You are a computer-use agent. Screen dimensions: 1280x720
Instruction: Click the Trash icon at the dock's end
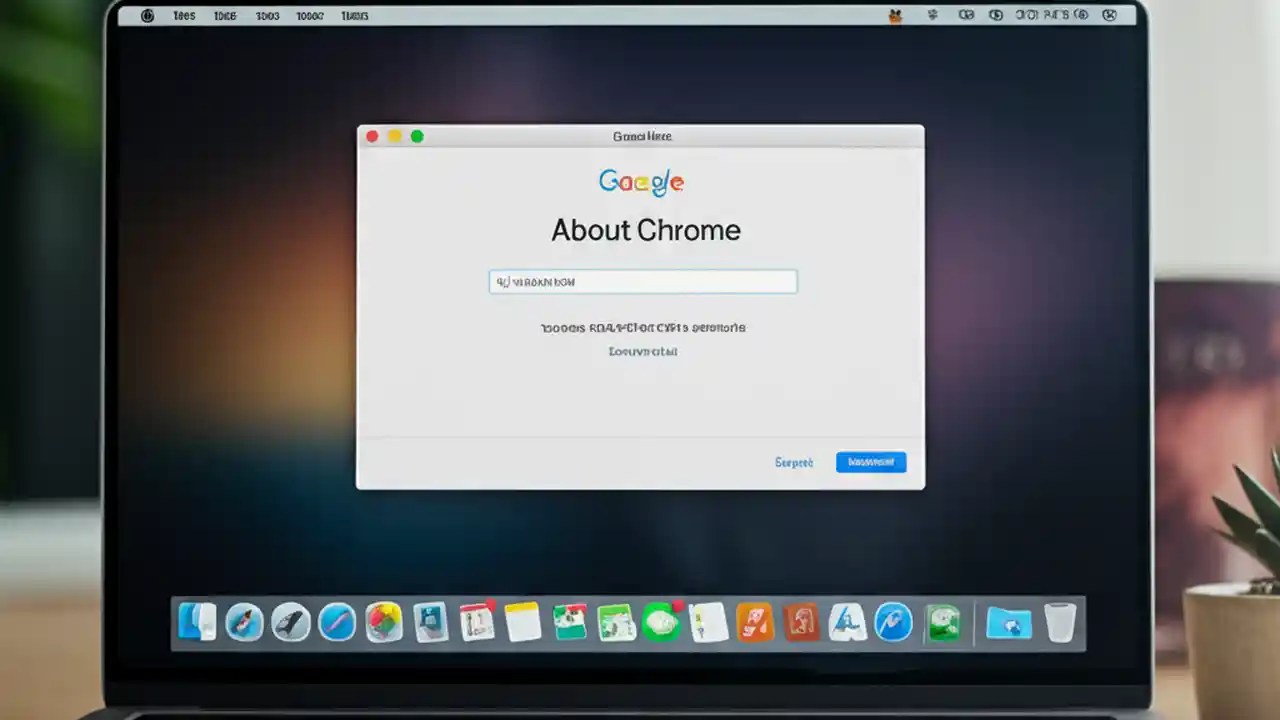(x=1060, y=623)
